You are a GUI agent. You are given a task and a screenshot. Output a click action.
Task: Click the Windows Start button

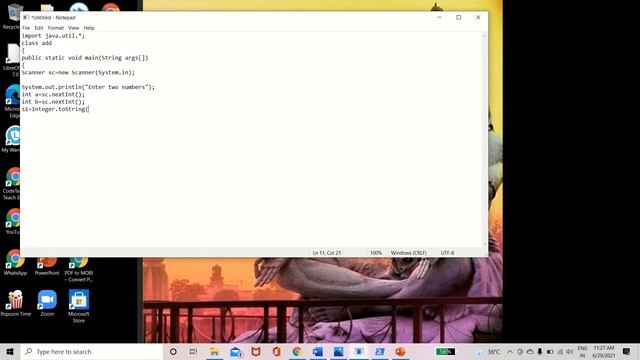pos(10,351)
